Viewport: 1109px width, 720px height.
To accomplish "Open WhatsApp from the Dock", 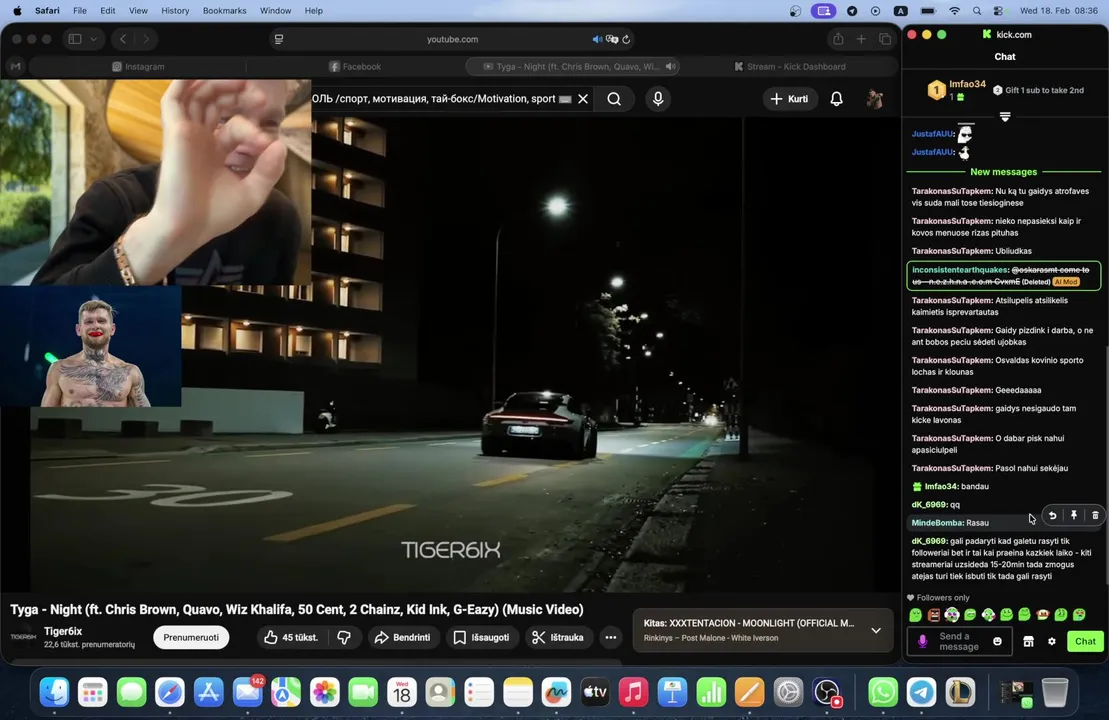I will tap(883, 692).
